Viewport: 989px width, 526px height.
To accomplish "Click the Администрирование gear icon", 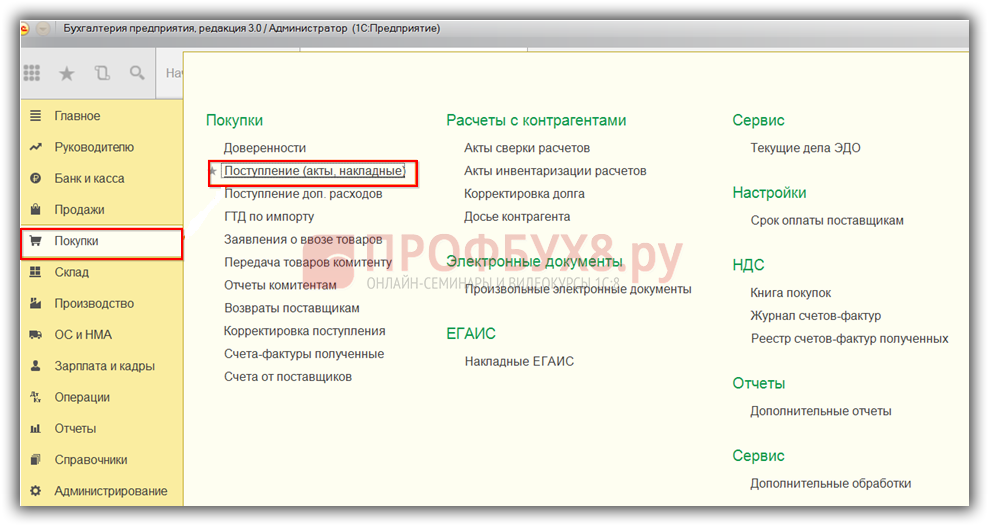I will pos(36,491).
